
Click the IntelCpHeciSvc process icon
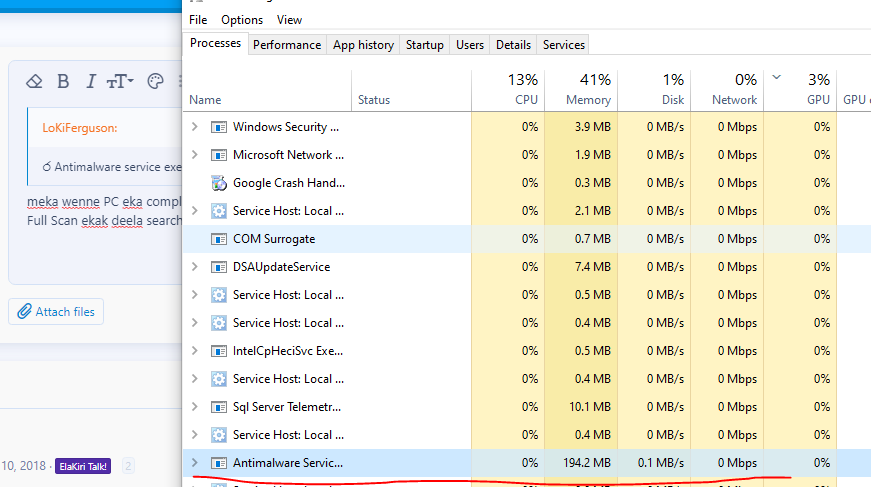pos(219,351)
